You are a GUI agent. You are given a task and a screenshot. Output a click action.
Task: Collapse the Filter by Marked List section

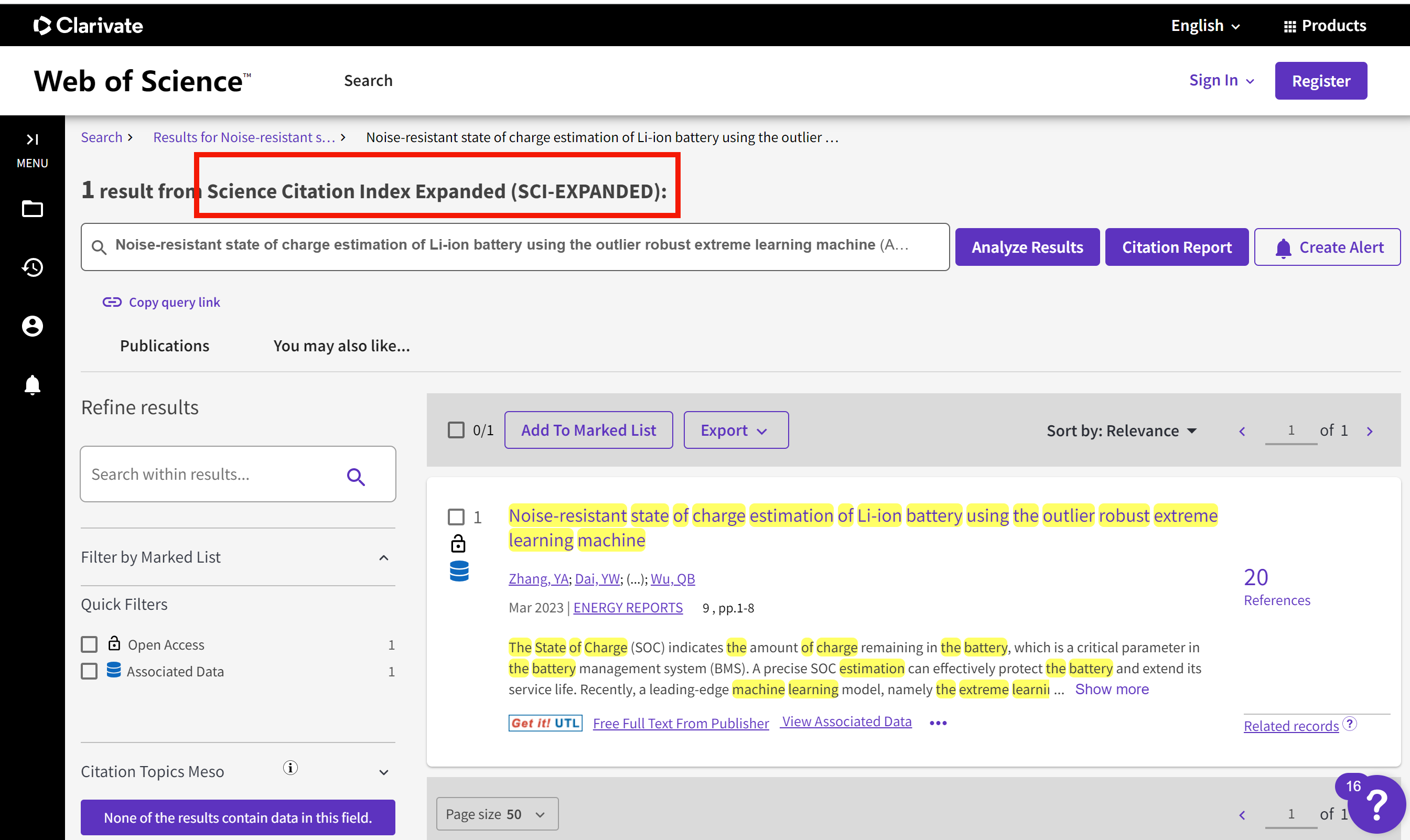click(384, 557)
